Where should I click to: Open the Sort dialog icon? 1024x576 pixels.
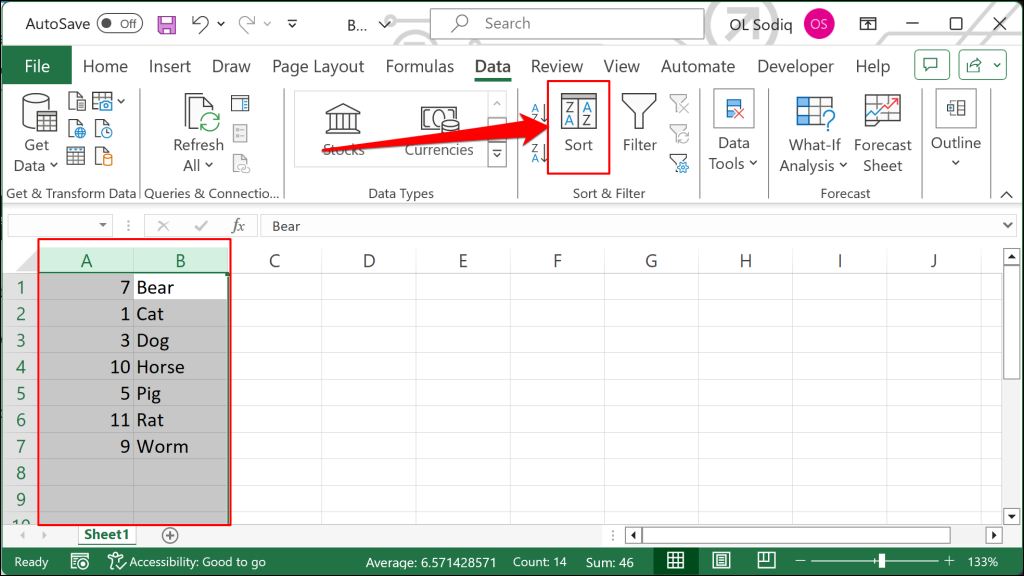pos(579,126)
